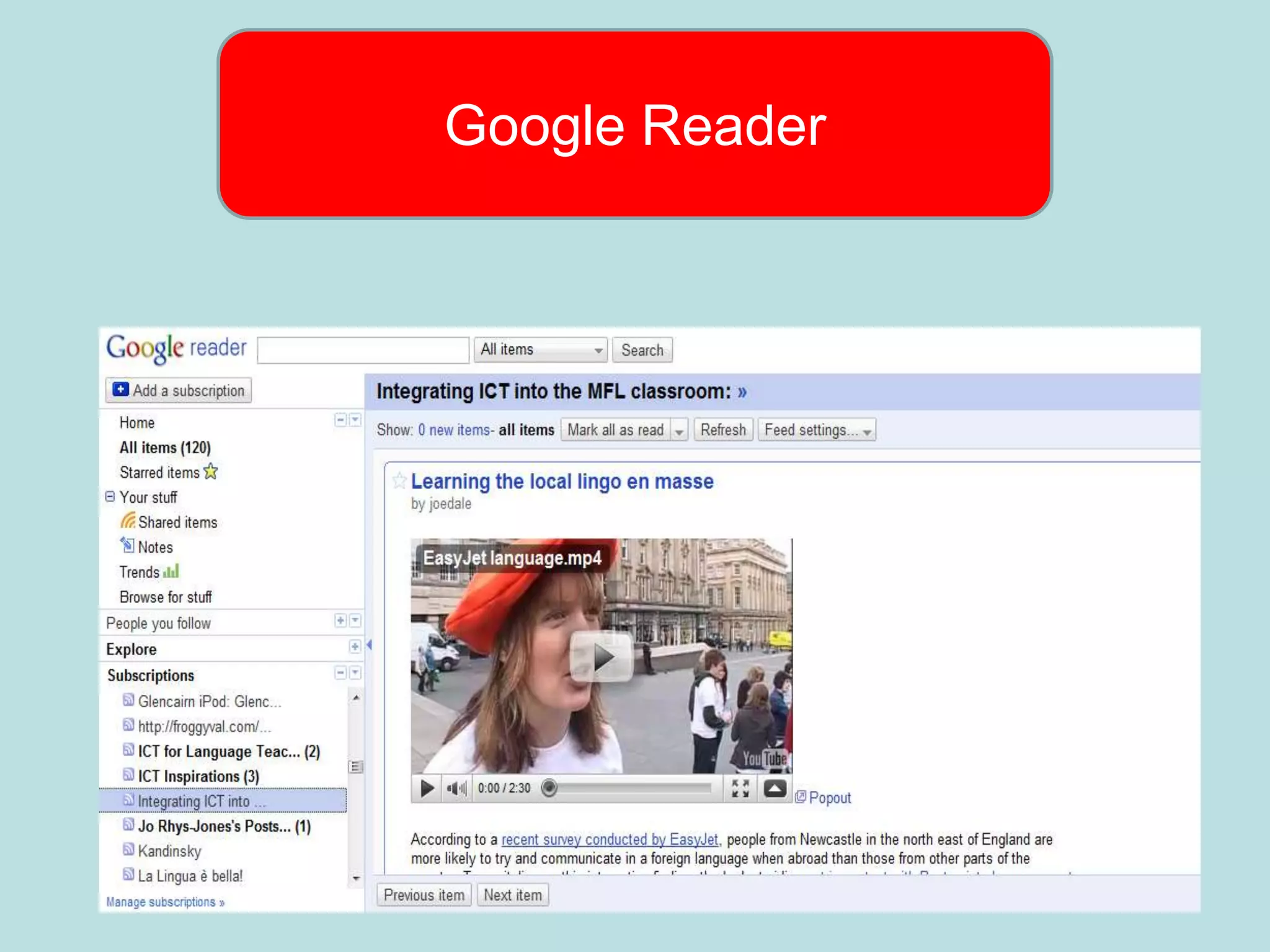Show all items filter
Viewport: 1270px width, 952px height.
point(526,430)
